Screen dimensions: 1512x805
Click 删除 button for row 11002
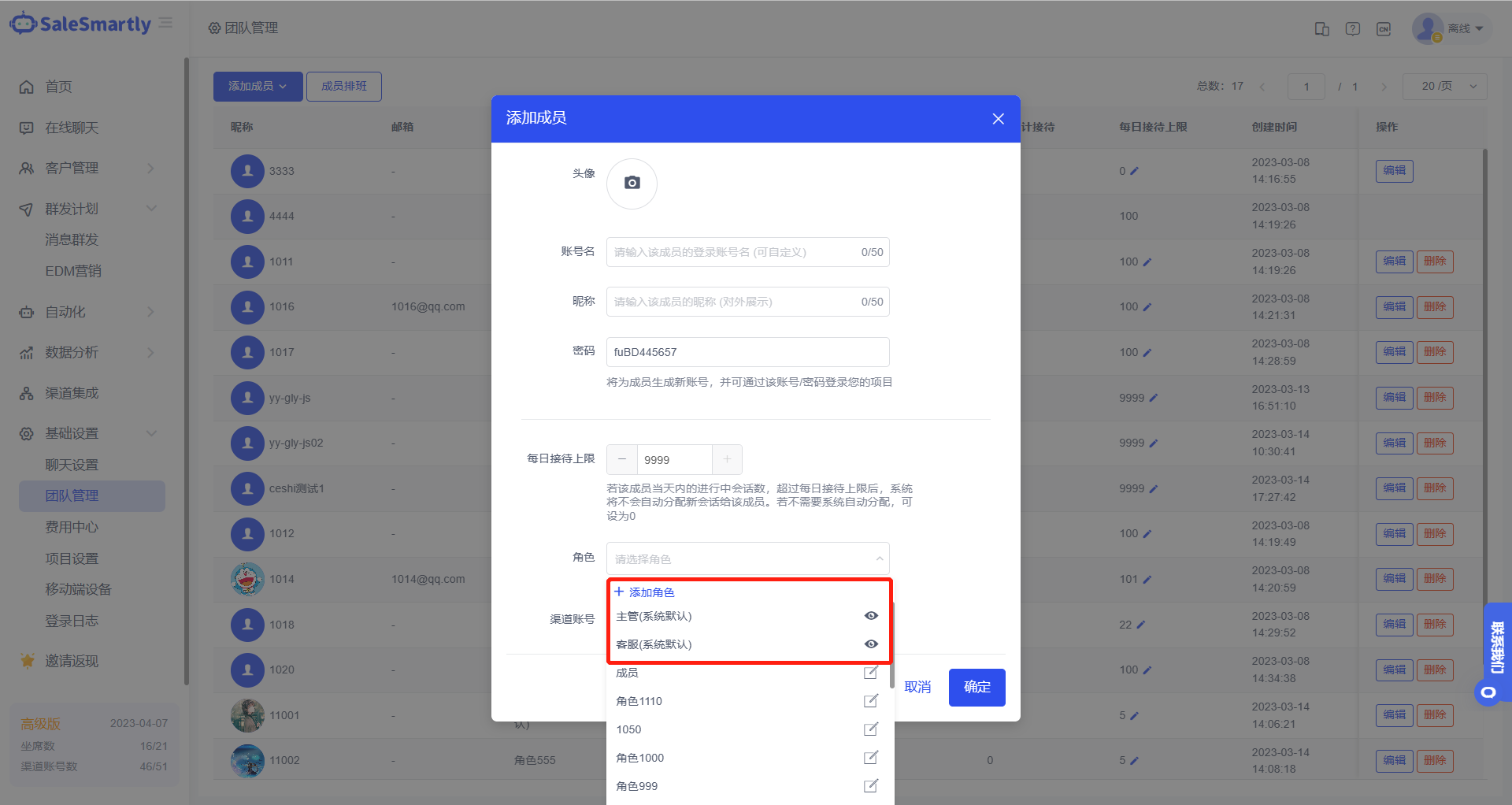1435,760
